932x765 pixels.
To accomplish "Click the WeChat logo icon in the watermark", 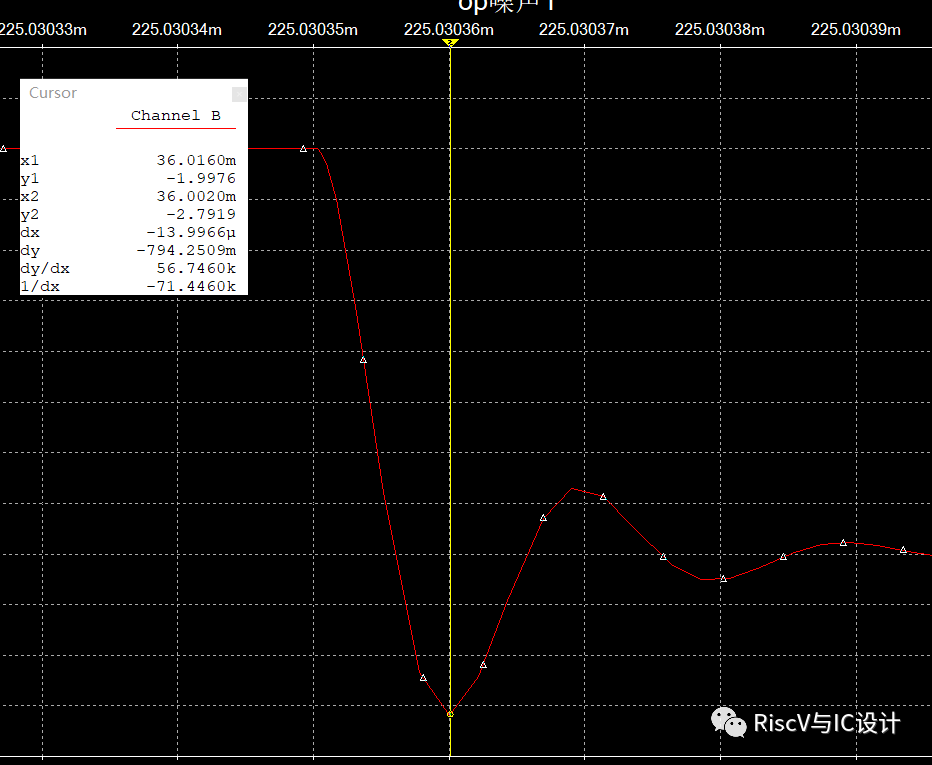I will click(728, 723).
